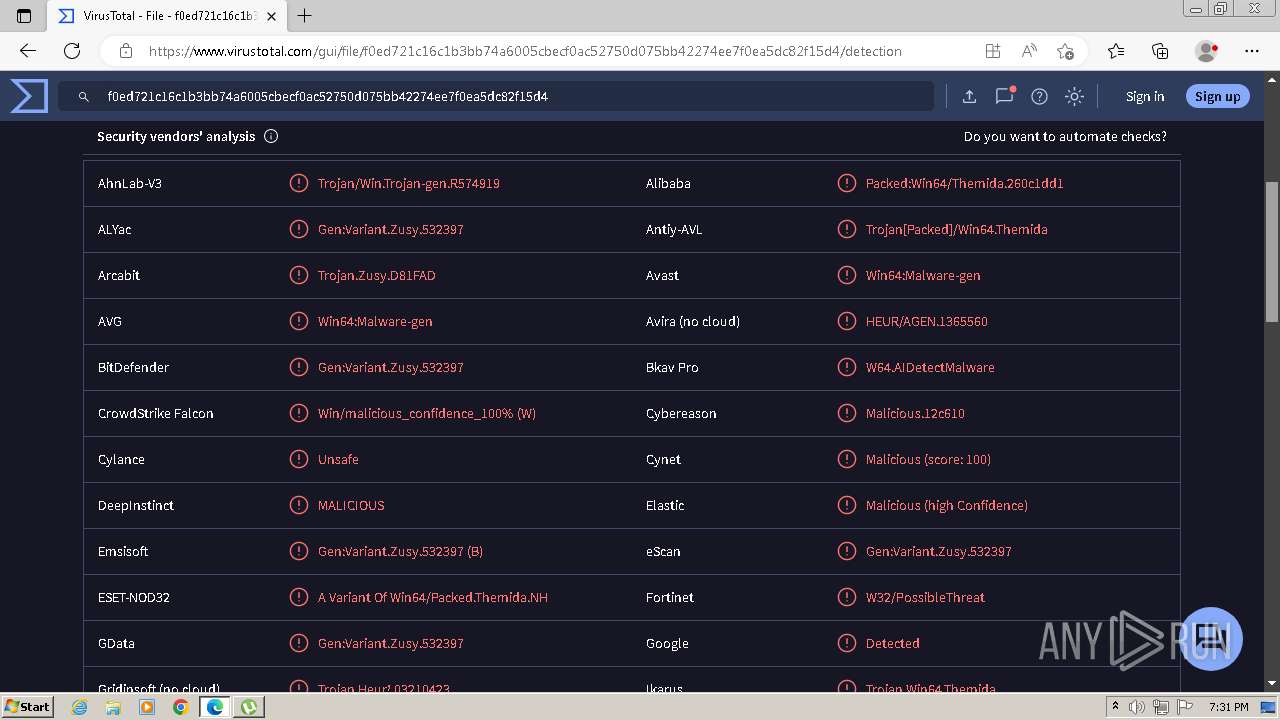Click the DeepInstinct vendor name
Image resolution: width=1280 pixels, height=720 pixels.
click(136, 505)
